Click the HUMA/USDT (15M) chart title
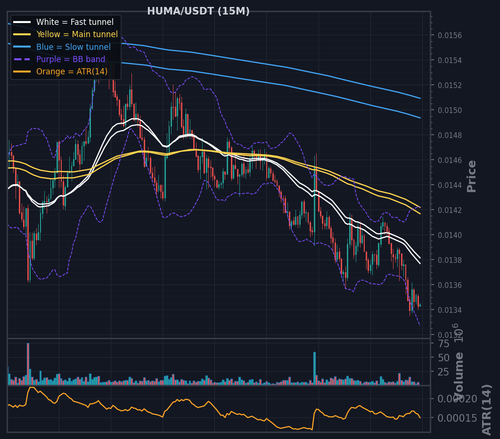The height and width of the screenshot is (439, 500). pos(198,11)
